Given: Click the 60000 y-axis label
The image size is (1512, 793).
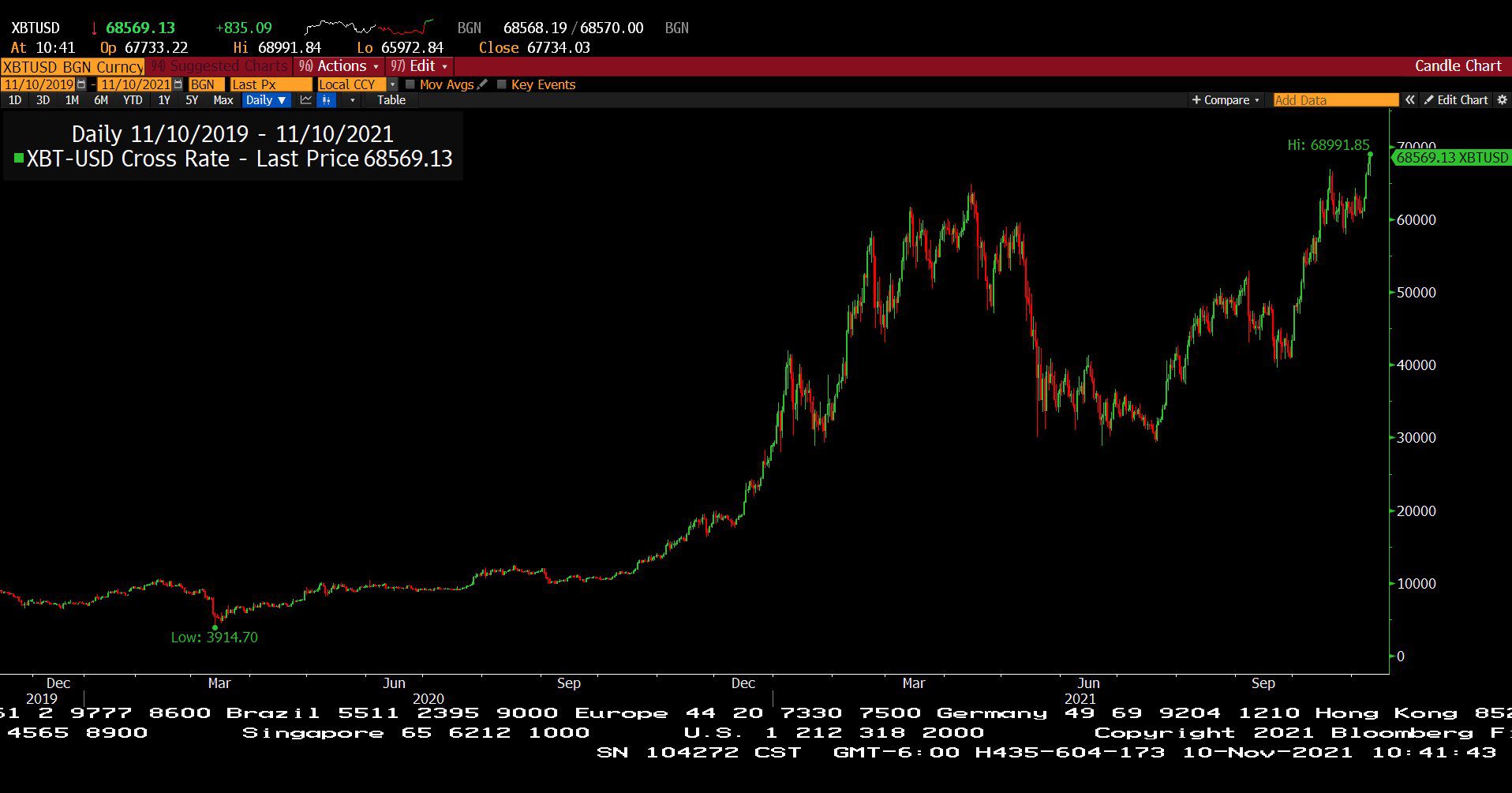Looking at the screenshot, I should coord(1416,220).
